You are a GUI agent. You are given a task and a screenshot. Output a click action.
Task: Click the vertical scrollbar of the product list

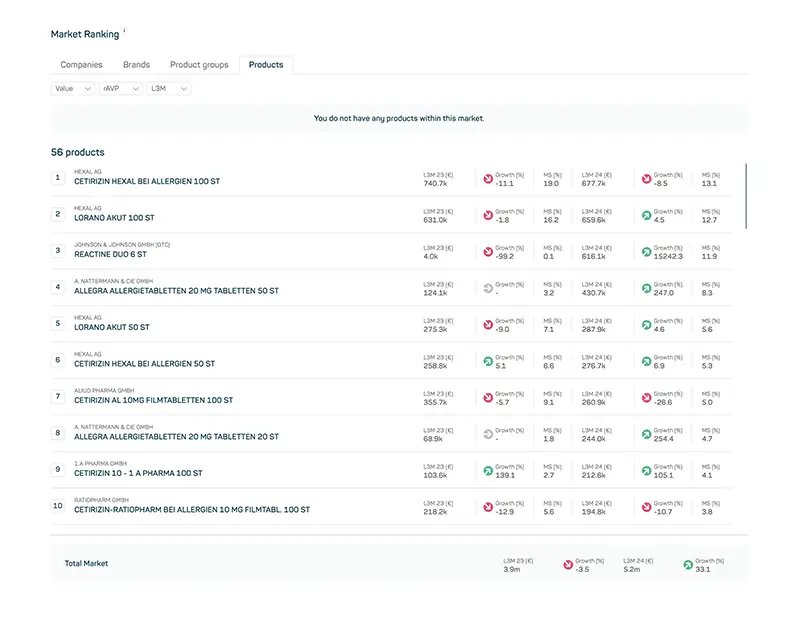click(x=746, y=196)
